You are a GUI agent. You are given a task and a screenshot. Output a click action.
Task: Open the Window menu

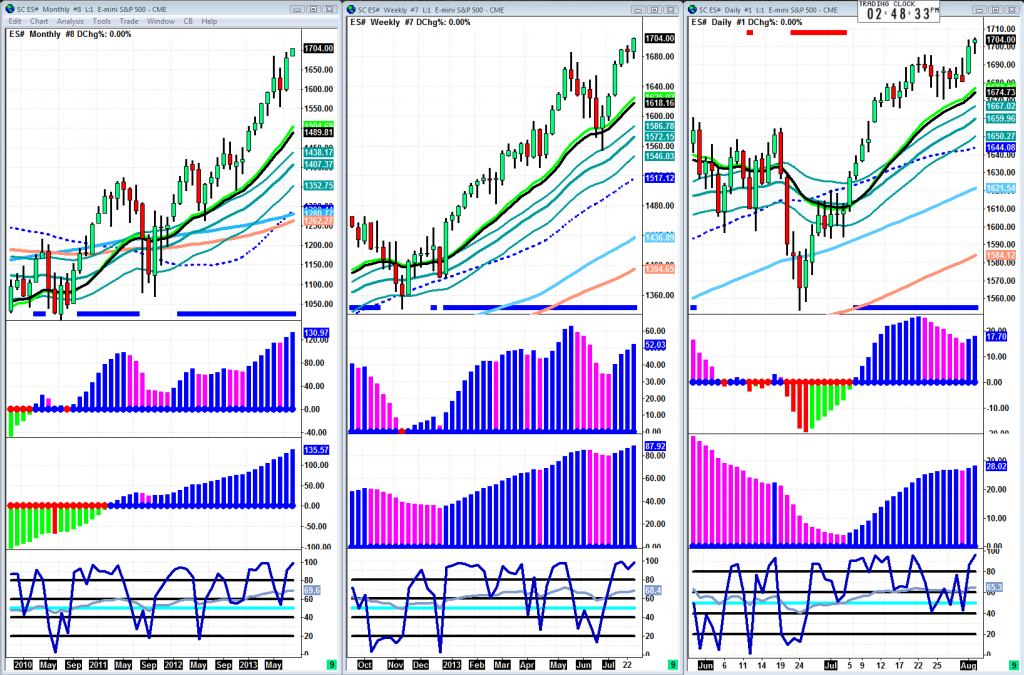159,21
